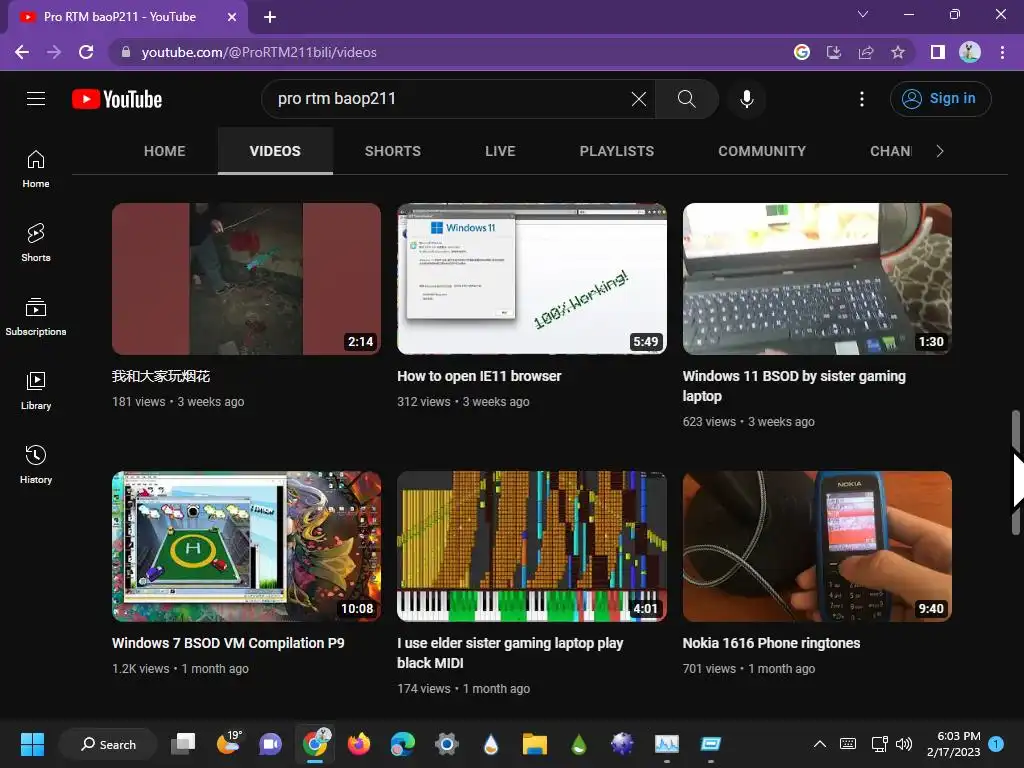Open the black MIDI video thumbnail
The height and width of the screenshot is (768, 1024).
[x=532, y=546]
